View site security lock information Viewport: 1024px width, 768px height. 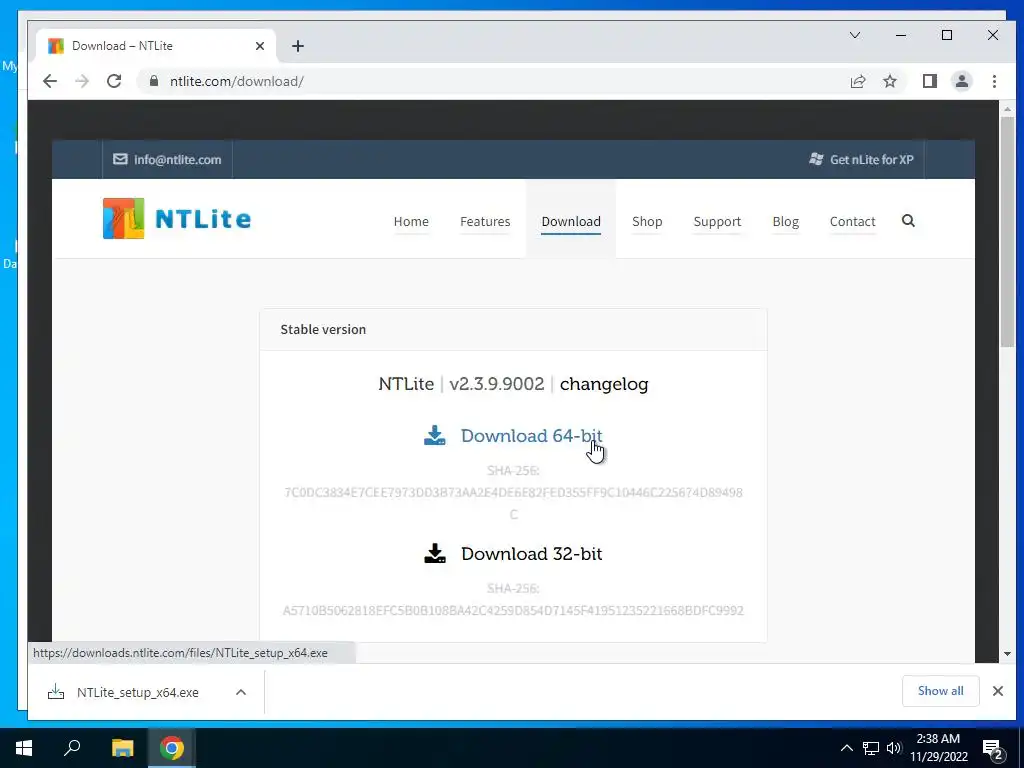point(154,81)
